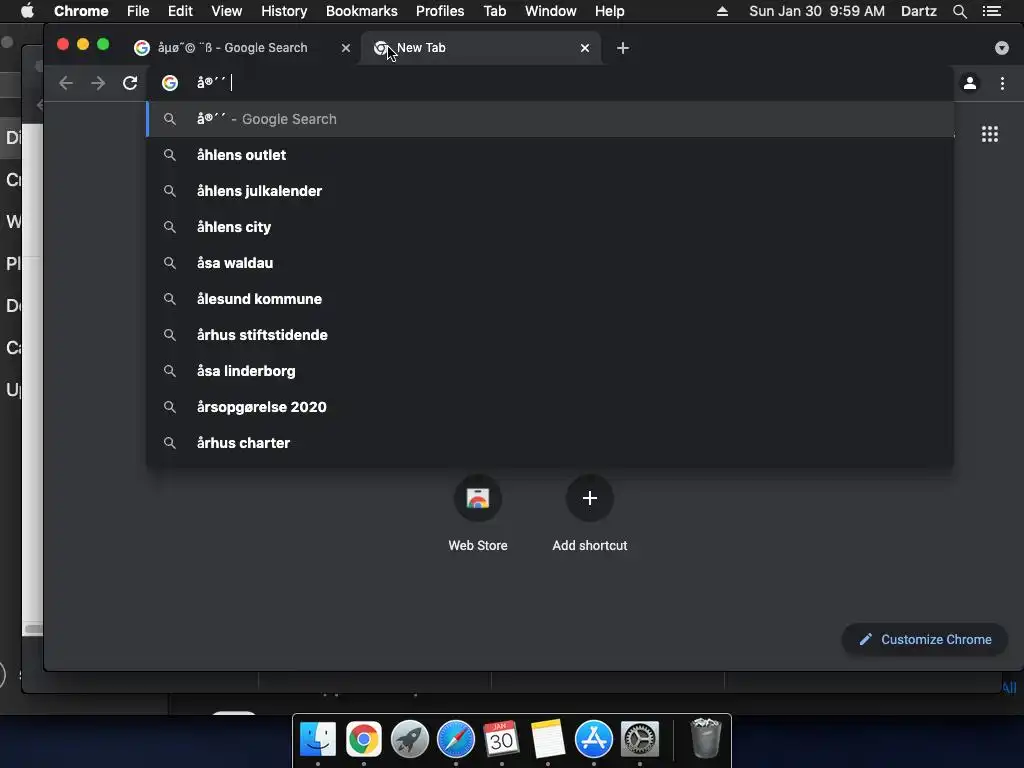Open the Apple menu
This screenshot has height=768, width=1024.
click(x=27, y=11)
